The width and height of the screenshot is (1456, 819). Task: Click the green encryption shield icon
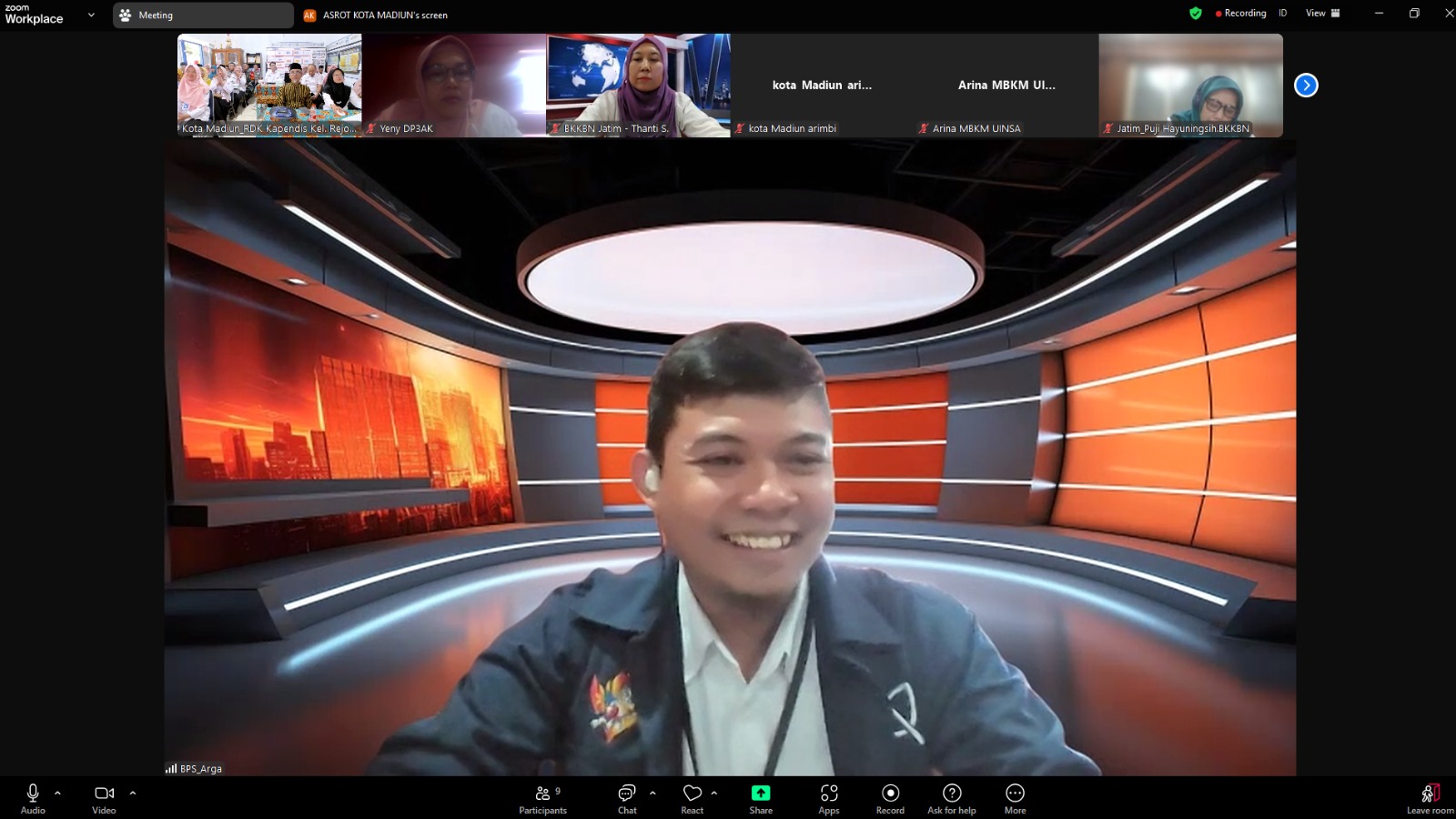tap(1196, 14)
